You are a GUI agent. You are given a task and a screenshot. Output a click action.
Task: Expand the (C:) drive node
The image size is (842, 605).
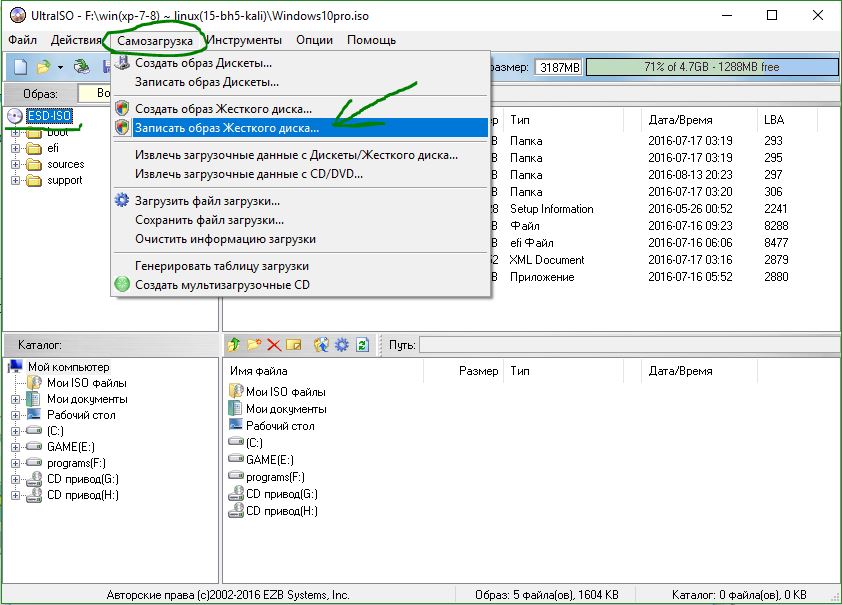(16, 431)
